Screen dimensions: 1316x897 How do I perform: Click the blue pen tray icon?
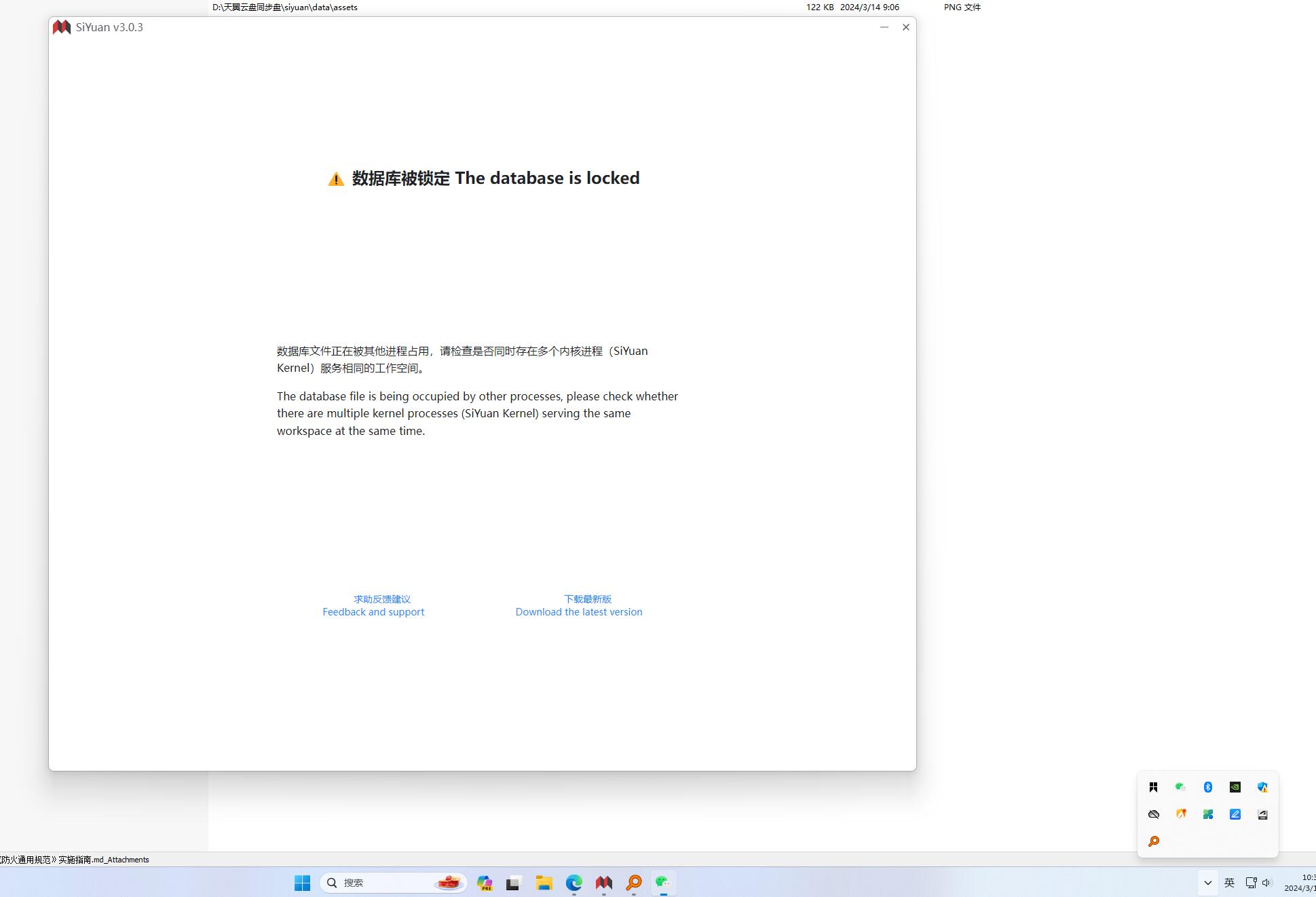pyautogui.click(x=1235, y=814)
